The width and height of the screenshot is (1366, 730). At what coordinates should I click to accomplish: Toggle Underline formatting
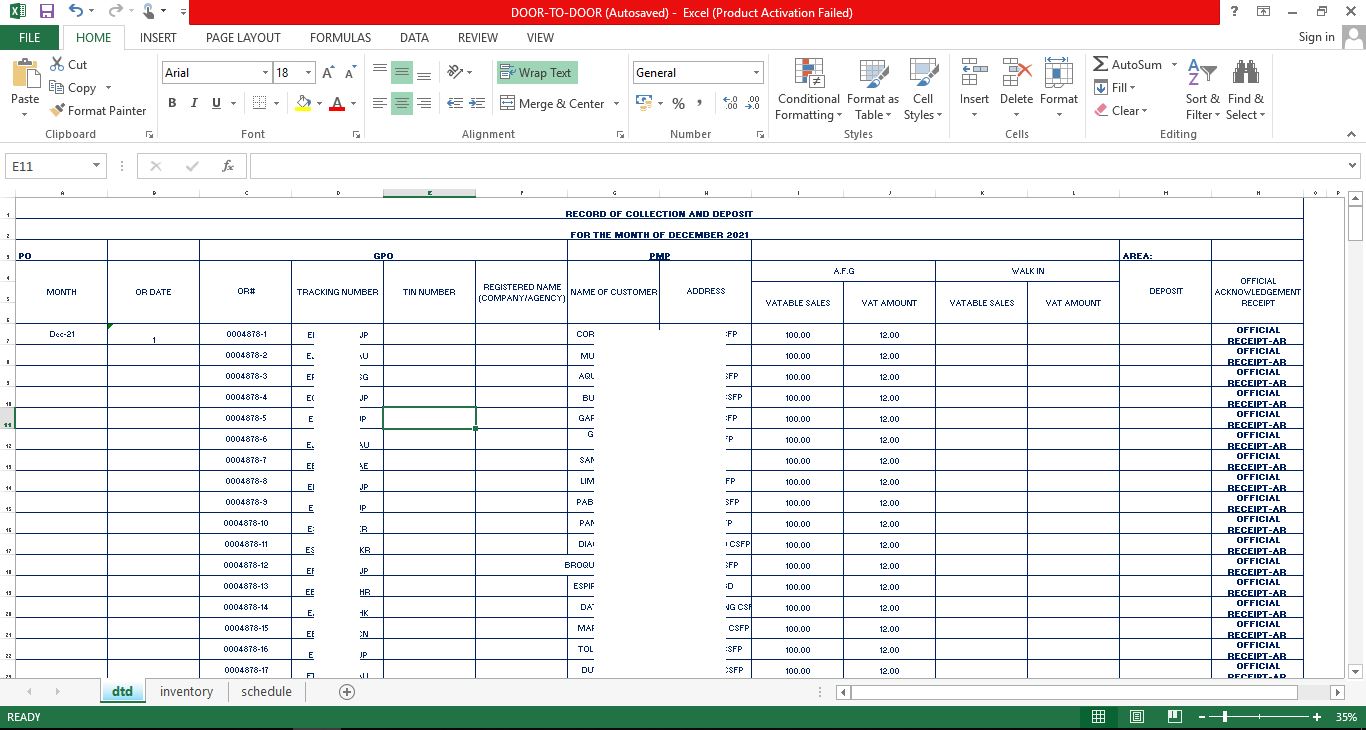[216, 103]
